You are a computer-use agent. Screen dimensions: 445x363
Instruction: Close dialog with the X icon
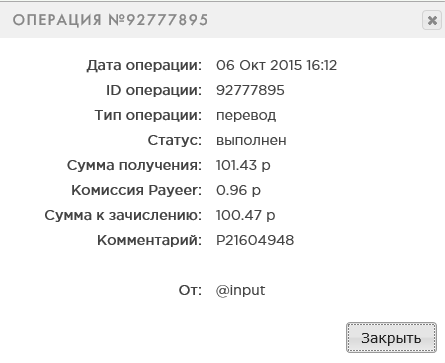click(x=432, y=20)
